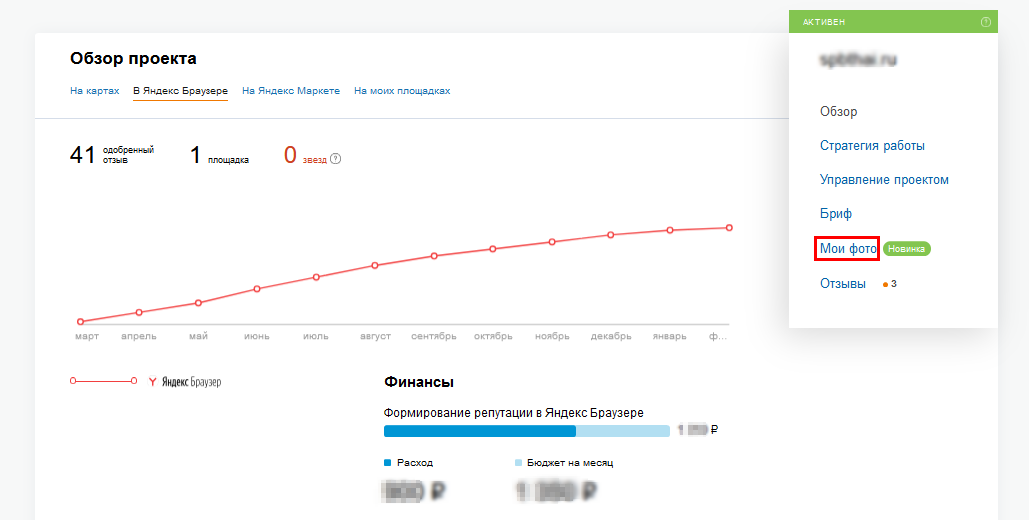Click the 1 площадка counter
1029x520 pixels.
[x=219, y=156]
